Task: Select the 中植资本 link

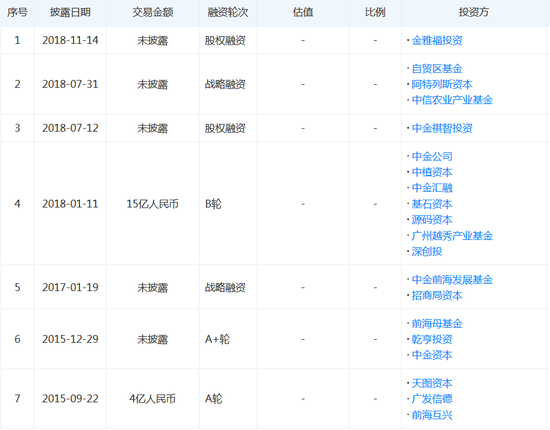Action: [x=432, y=172]
